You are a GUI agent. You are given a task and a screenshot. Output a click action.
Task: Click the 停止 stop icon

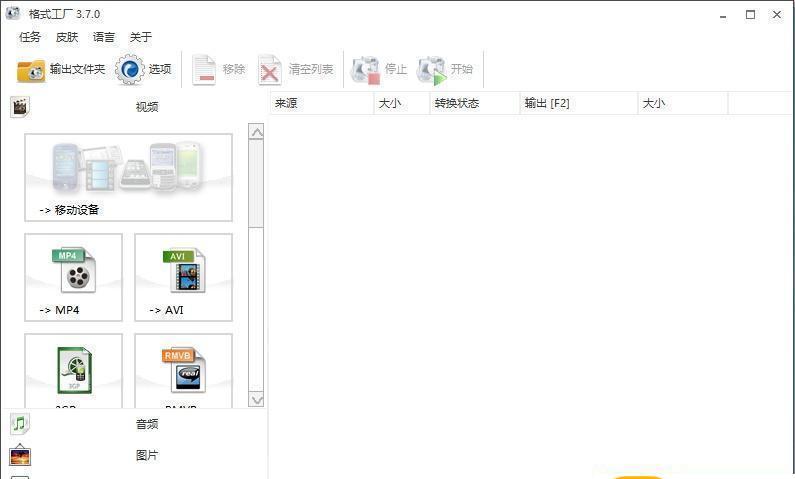point(365,69)
